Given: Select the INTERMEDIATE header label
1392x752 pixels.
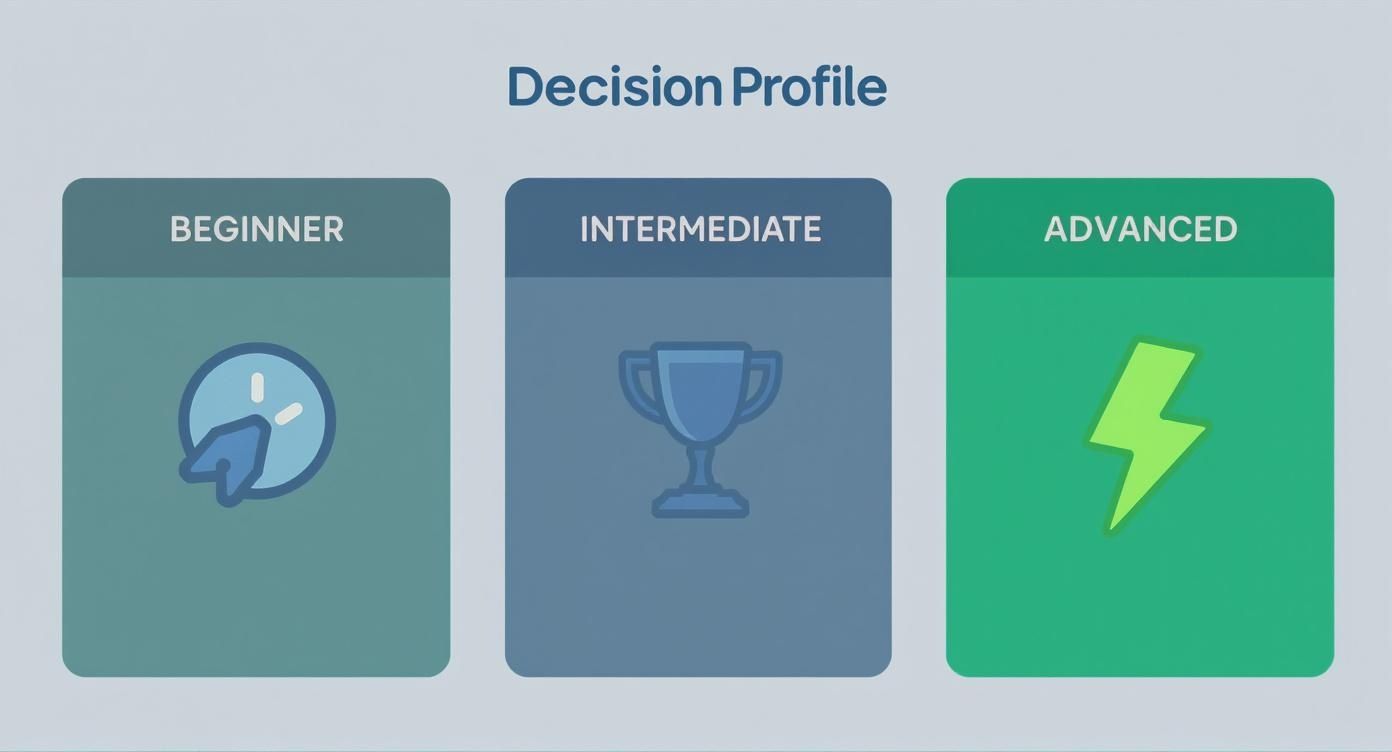Looking at the screenshot, I should (x=700, y=229).
